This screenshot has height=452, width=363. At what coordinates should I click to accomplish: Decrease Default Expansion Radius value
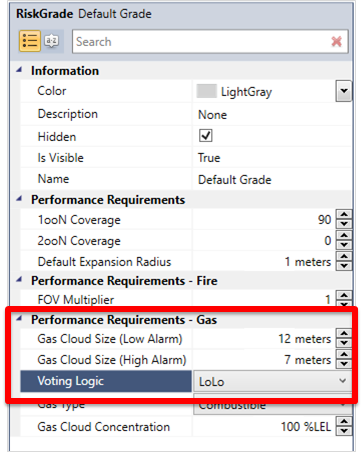click(344, 266)
